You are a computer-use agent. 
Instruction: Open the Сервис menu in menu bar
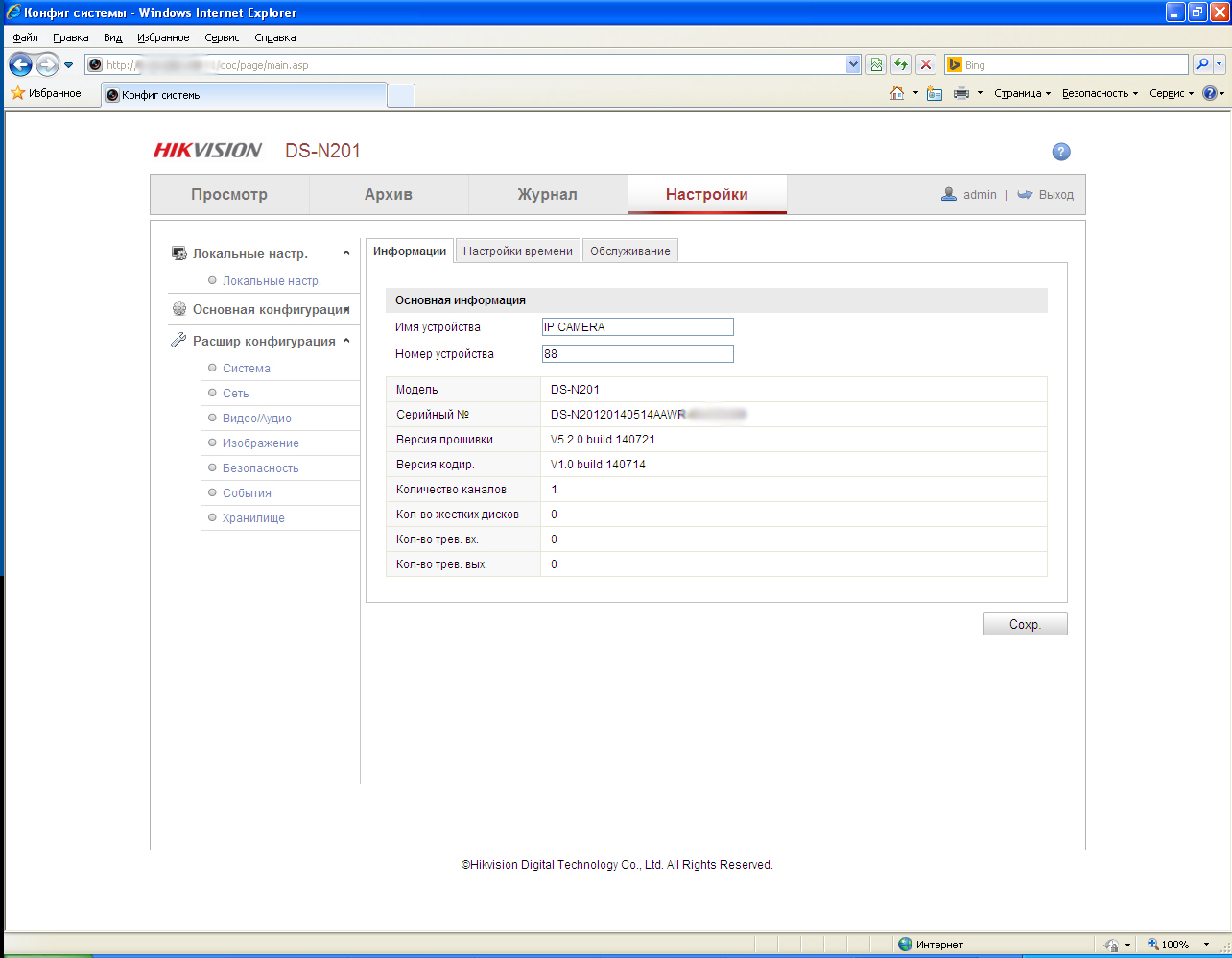point(222,37)
